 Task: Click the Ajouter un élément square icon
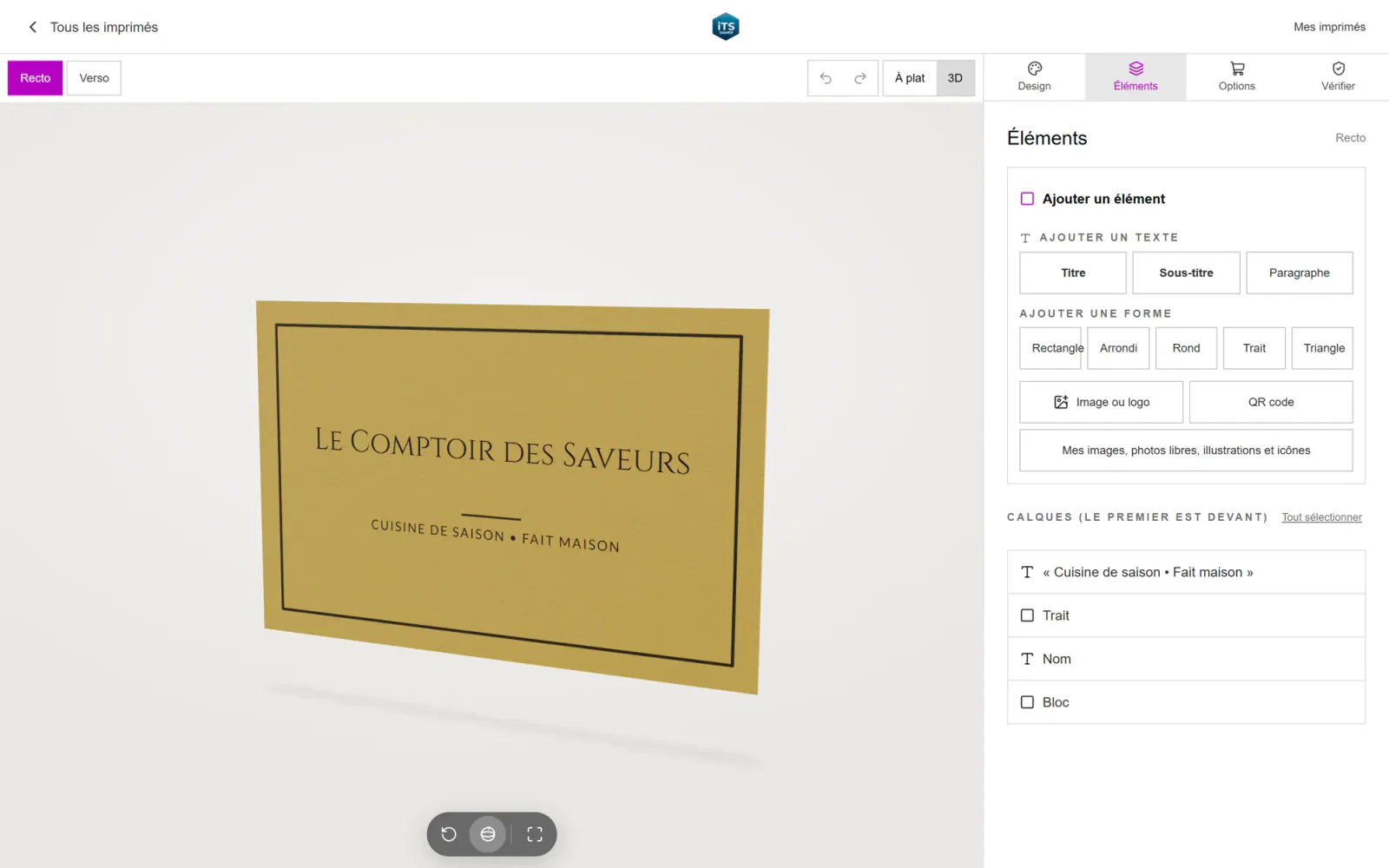point(1027,199)
